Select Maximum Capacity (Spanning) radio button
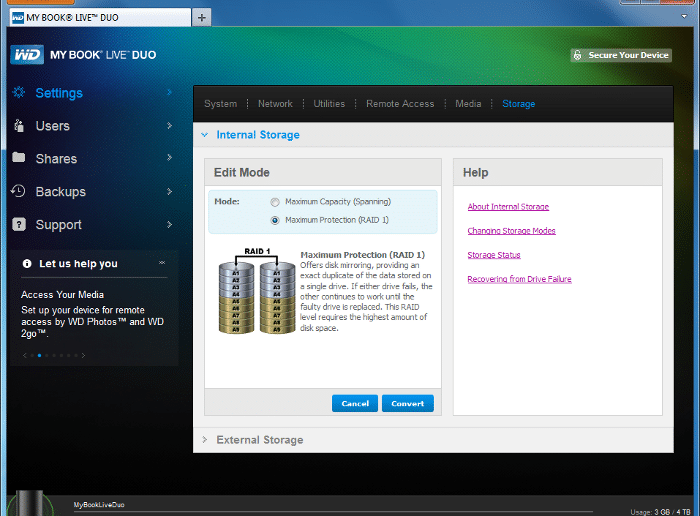The height and width of the screenshot is (516, 700). click(x=275, y=202)
